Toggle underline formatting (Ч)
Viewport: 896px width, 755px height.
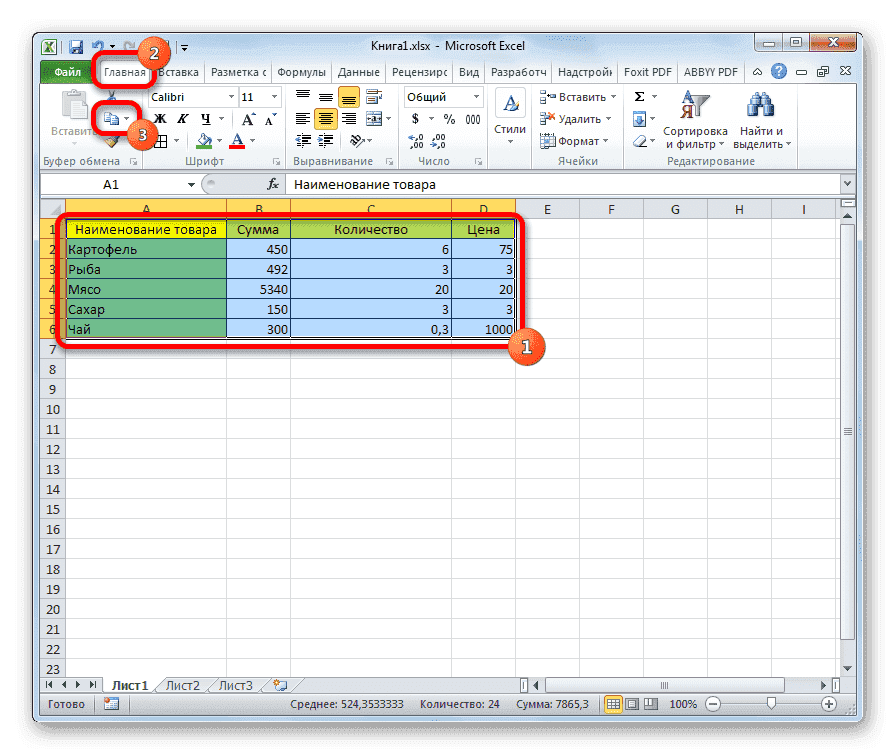206,119
